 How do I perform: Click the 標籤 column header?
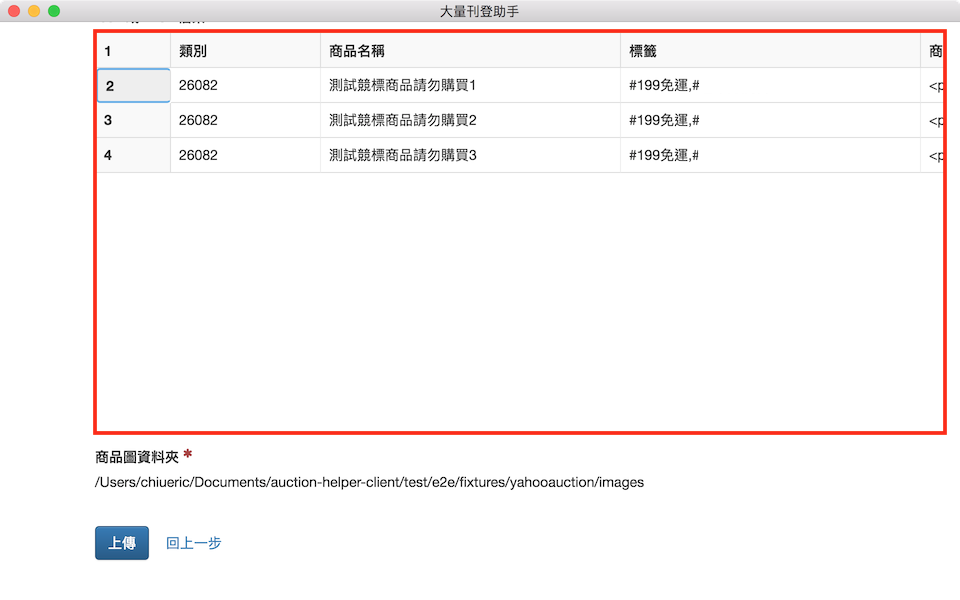(770, 51)
